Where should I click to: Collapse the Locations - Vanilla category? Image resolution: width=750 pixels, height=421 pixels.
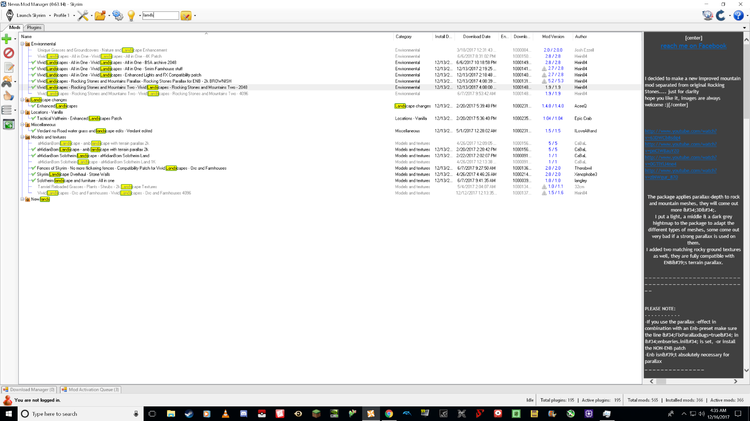[22, 112]
